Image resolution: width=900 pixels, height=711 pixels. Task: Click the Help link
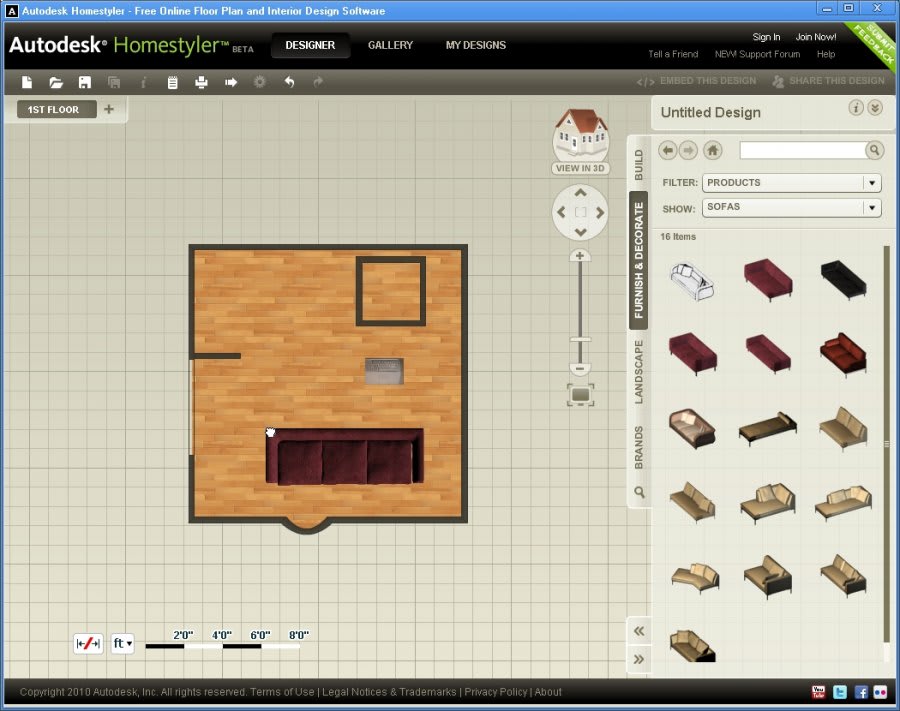(x=826, y=54)
